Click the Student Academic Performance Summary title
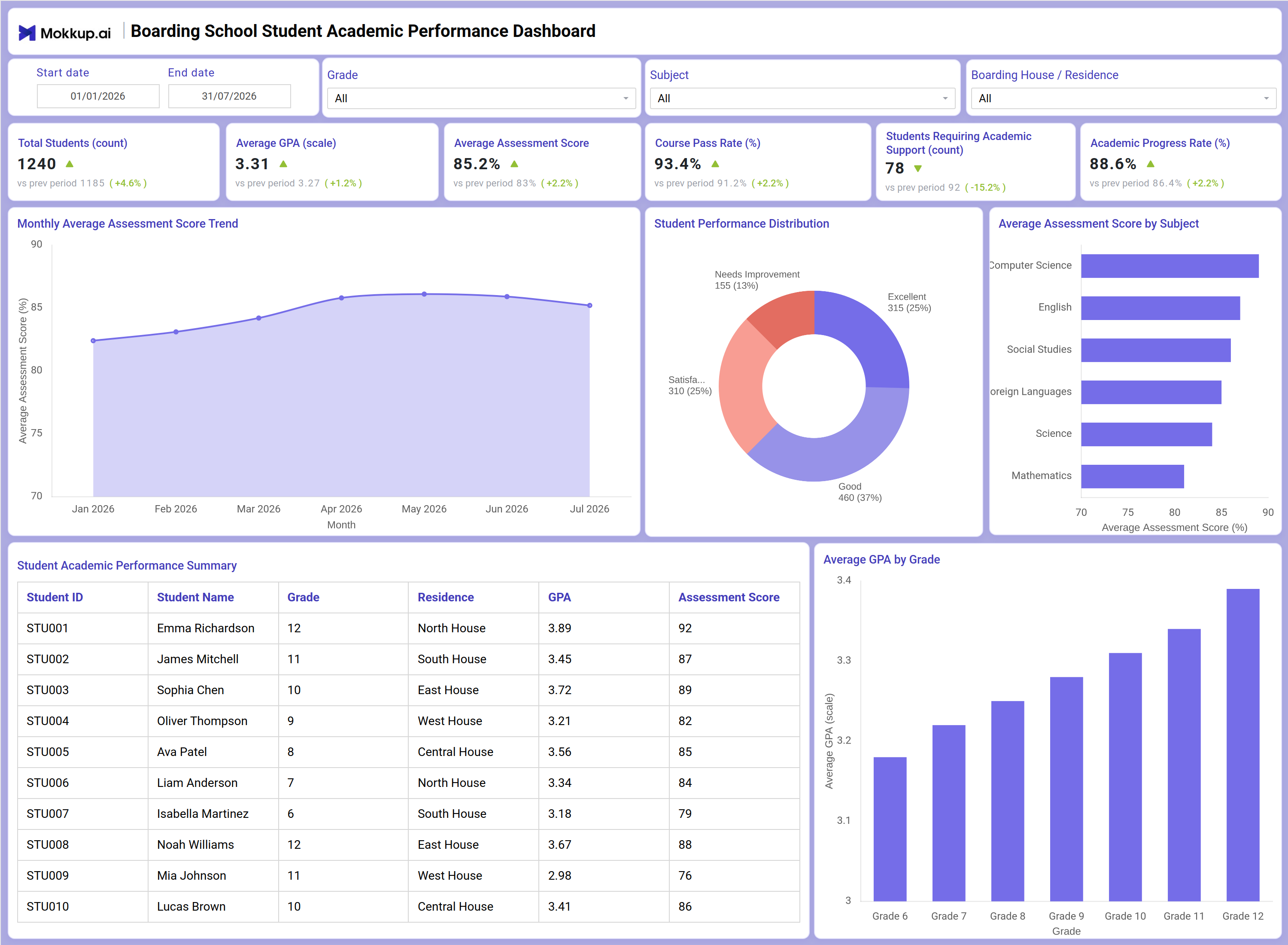 pos(127,565)
